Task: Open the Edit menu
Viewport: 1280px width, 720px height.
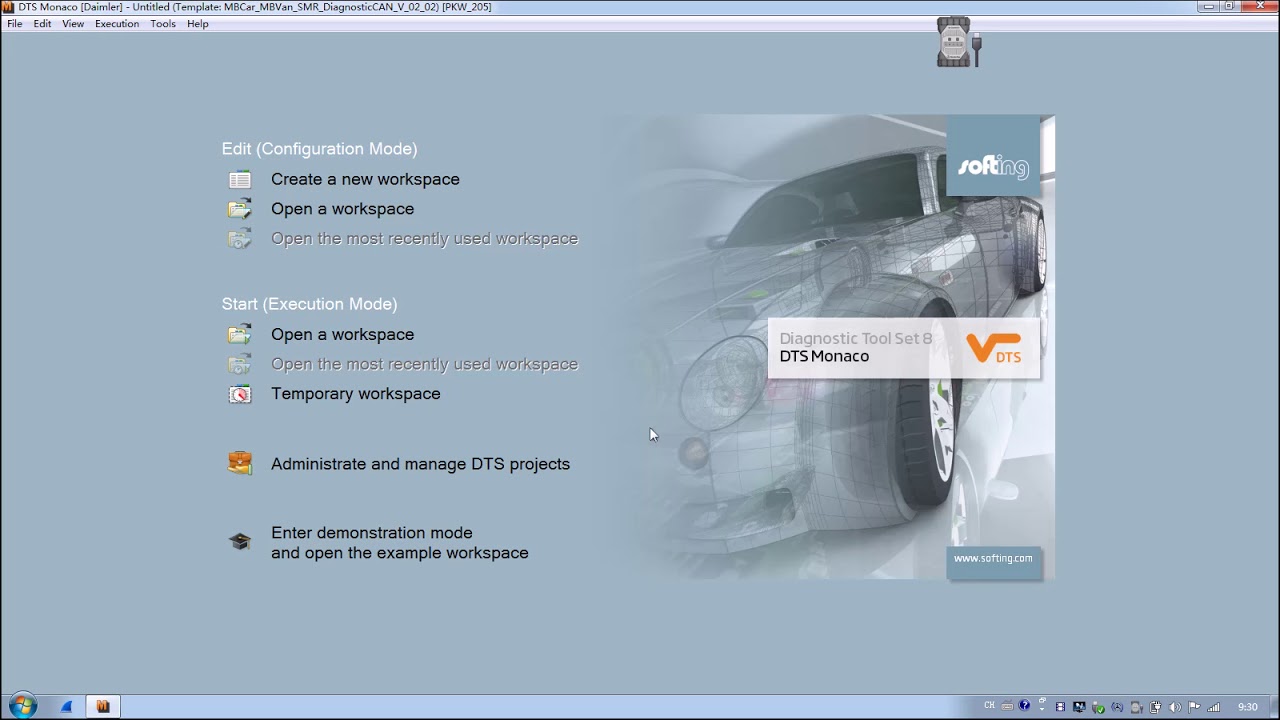Action: click(42, 24)
